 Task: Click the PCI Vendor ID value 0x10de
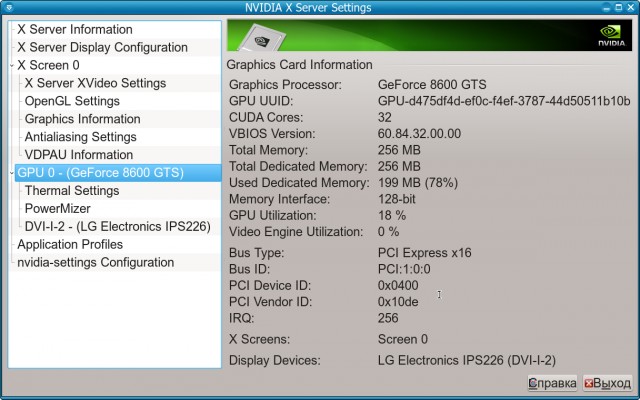pos(398,302)
